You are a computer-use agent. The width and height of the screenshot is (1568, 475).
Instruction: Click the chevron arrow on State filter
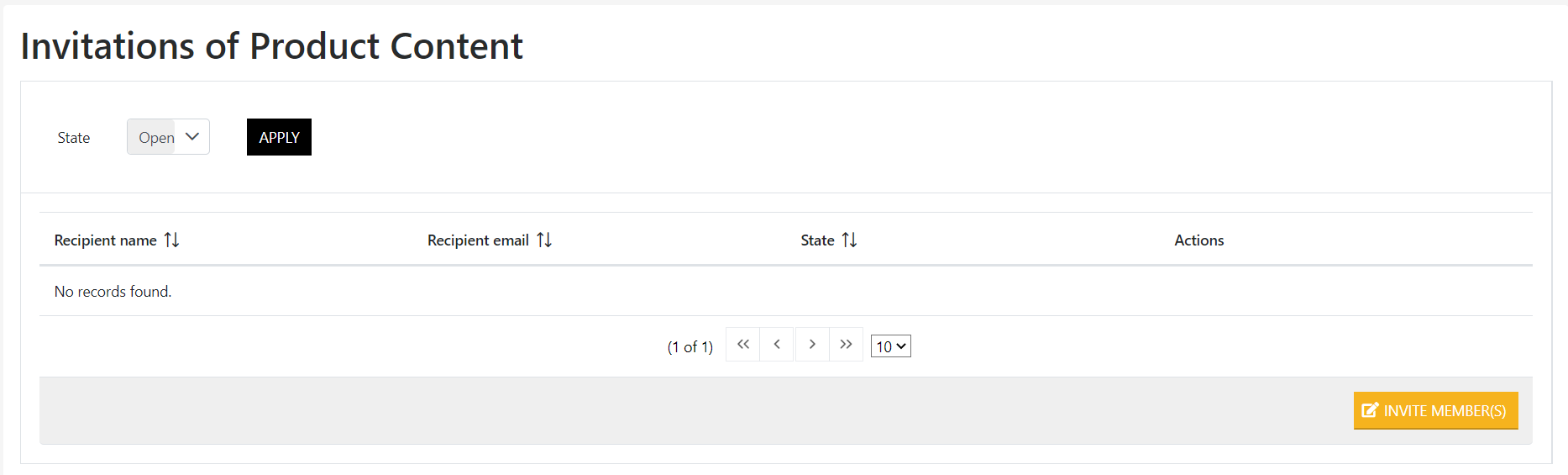point(192,137)
